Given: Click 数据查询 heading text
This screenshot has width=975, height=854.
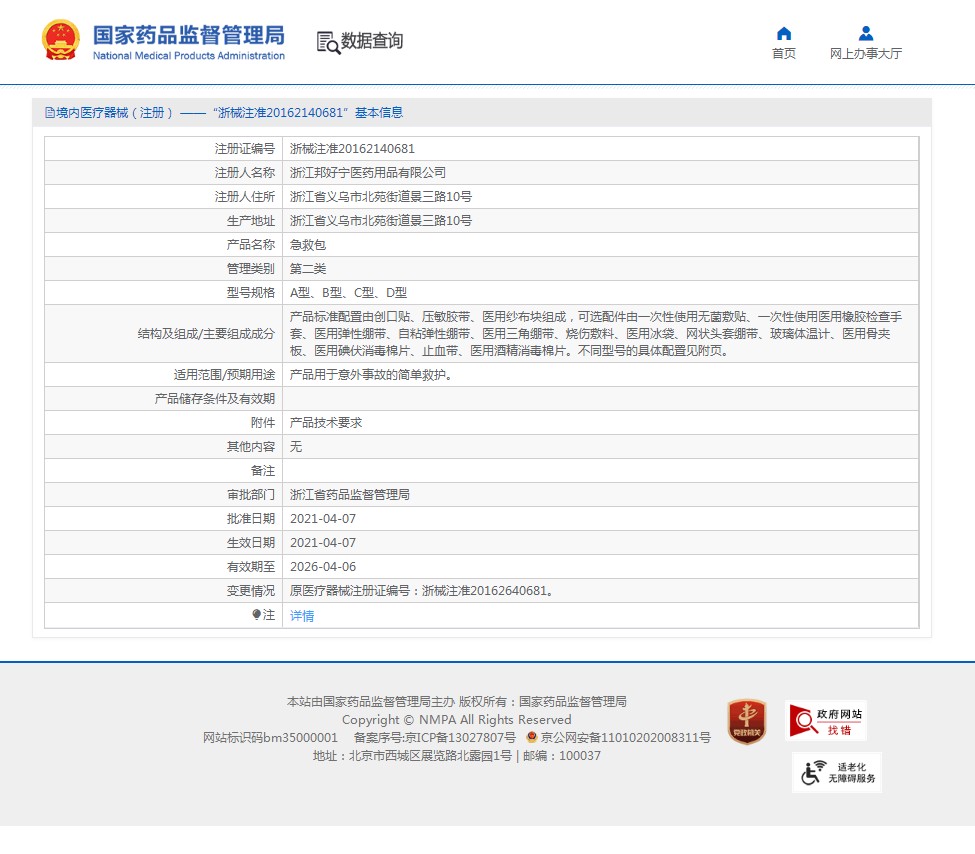Looking at the screenshot, I should click(x=372, y=41).
